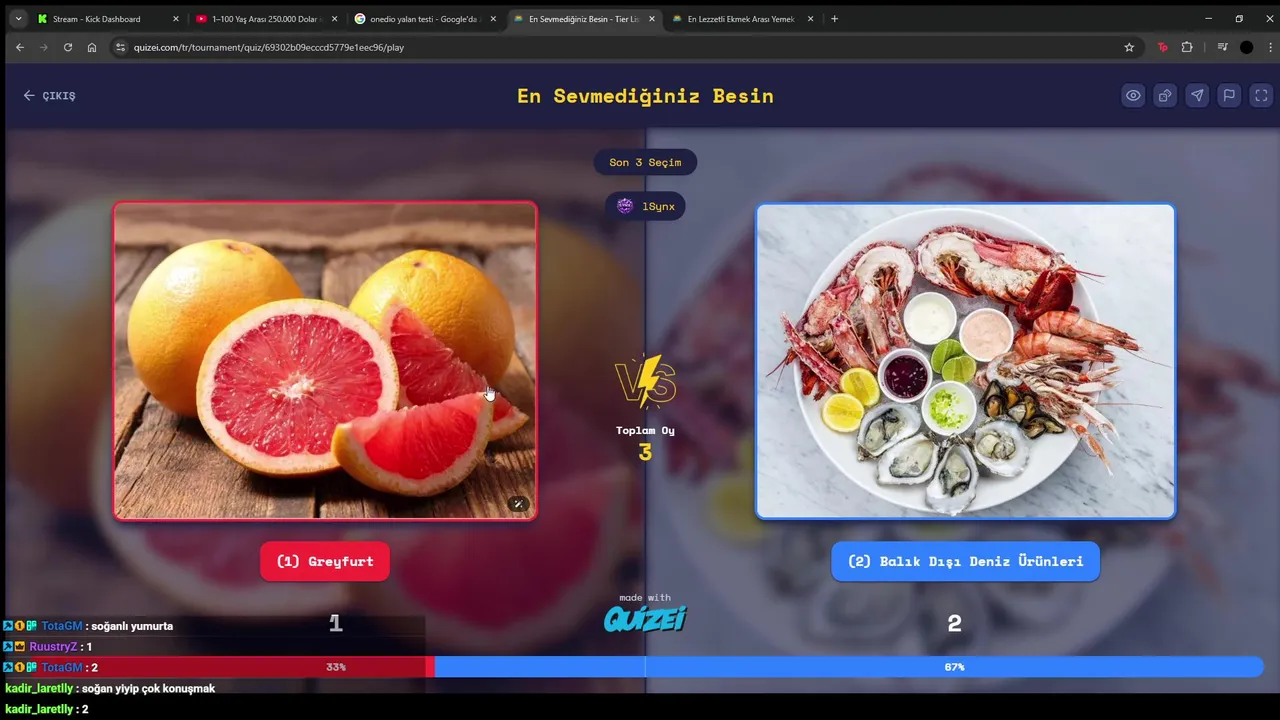The height and width of the screenshot is (720, 1280).
Task: Click the browser home icon
Action: [x=92, y=47]
